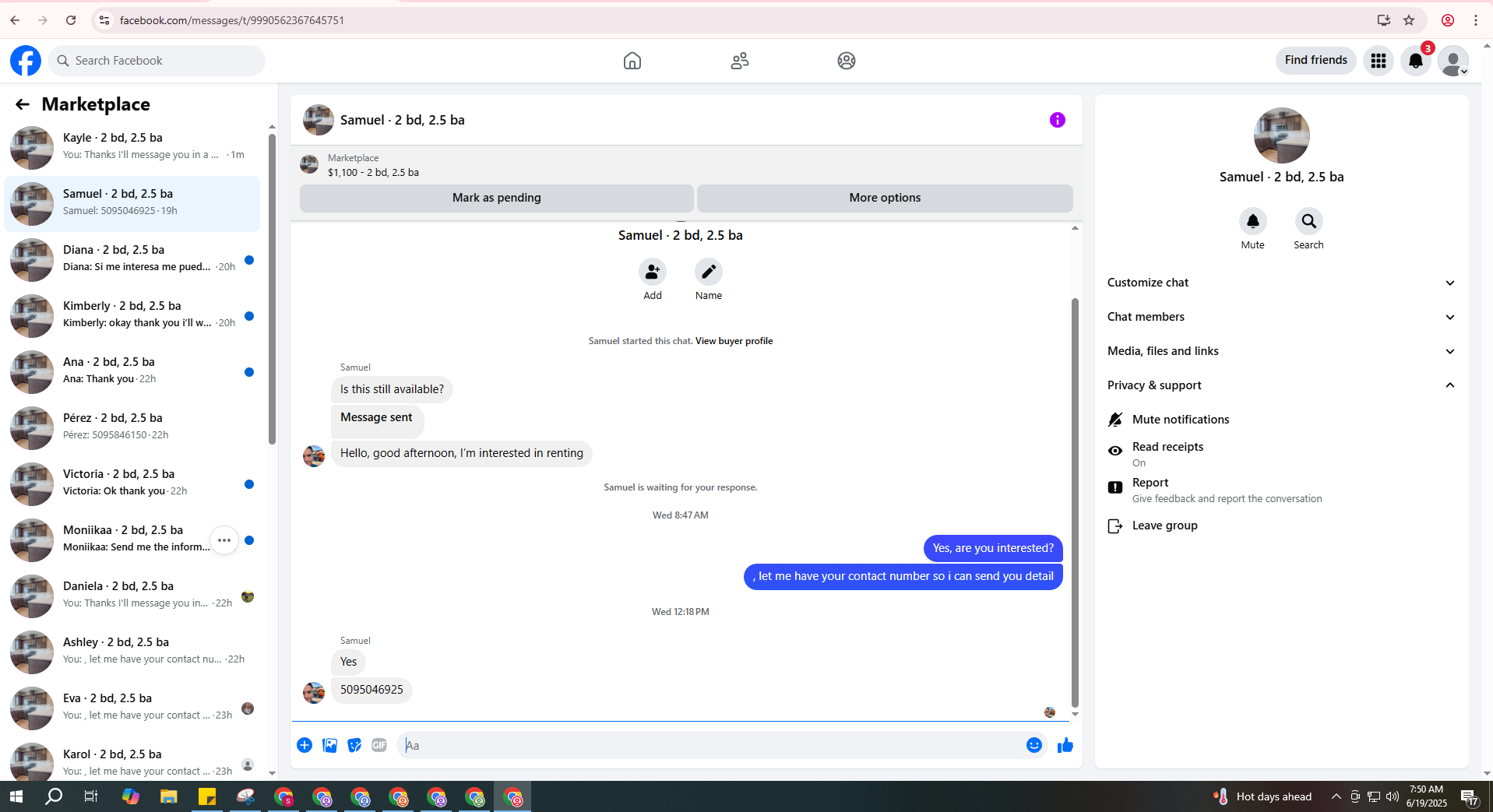Choose a GIF in the composer

pos(379,745)
